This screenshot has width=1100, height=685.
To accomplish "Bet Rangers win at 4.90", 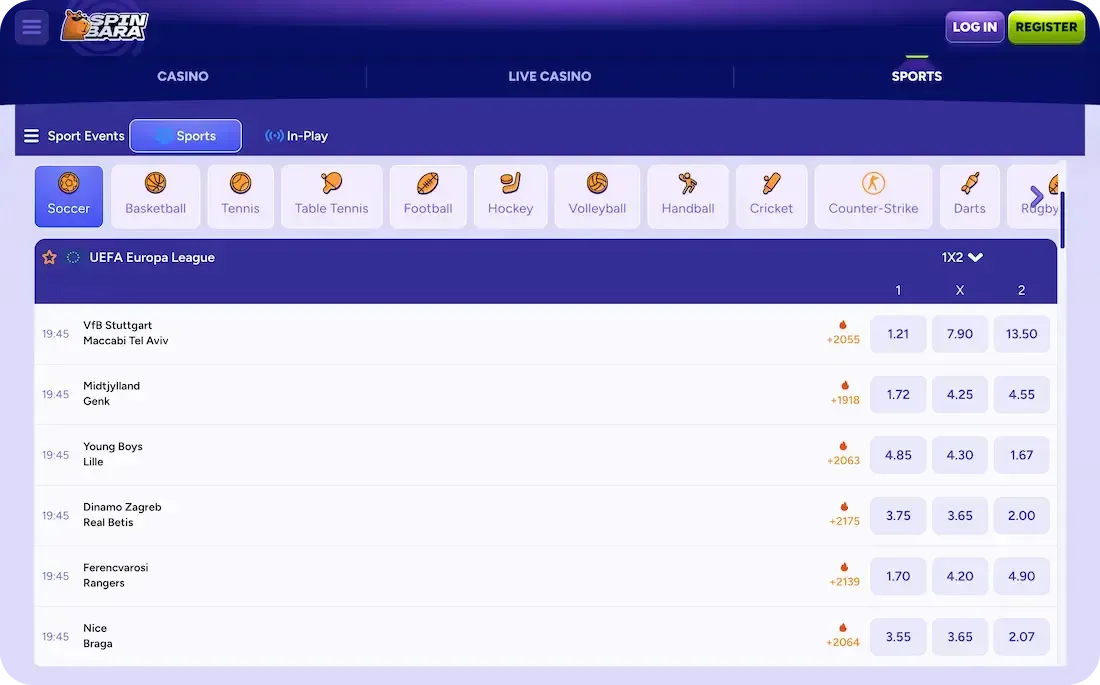I will (1021, 576).
